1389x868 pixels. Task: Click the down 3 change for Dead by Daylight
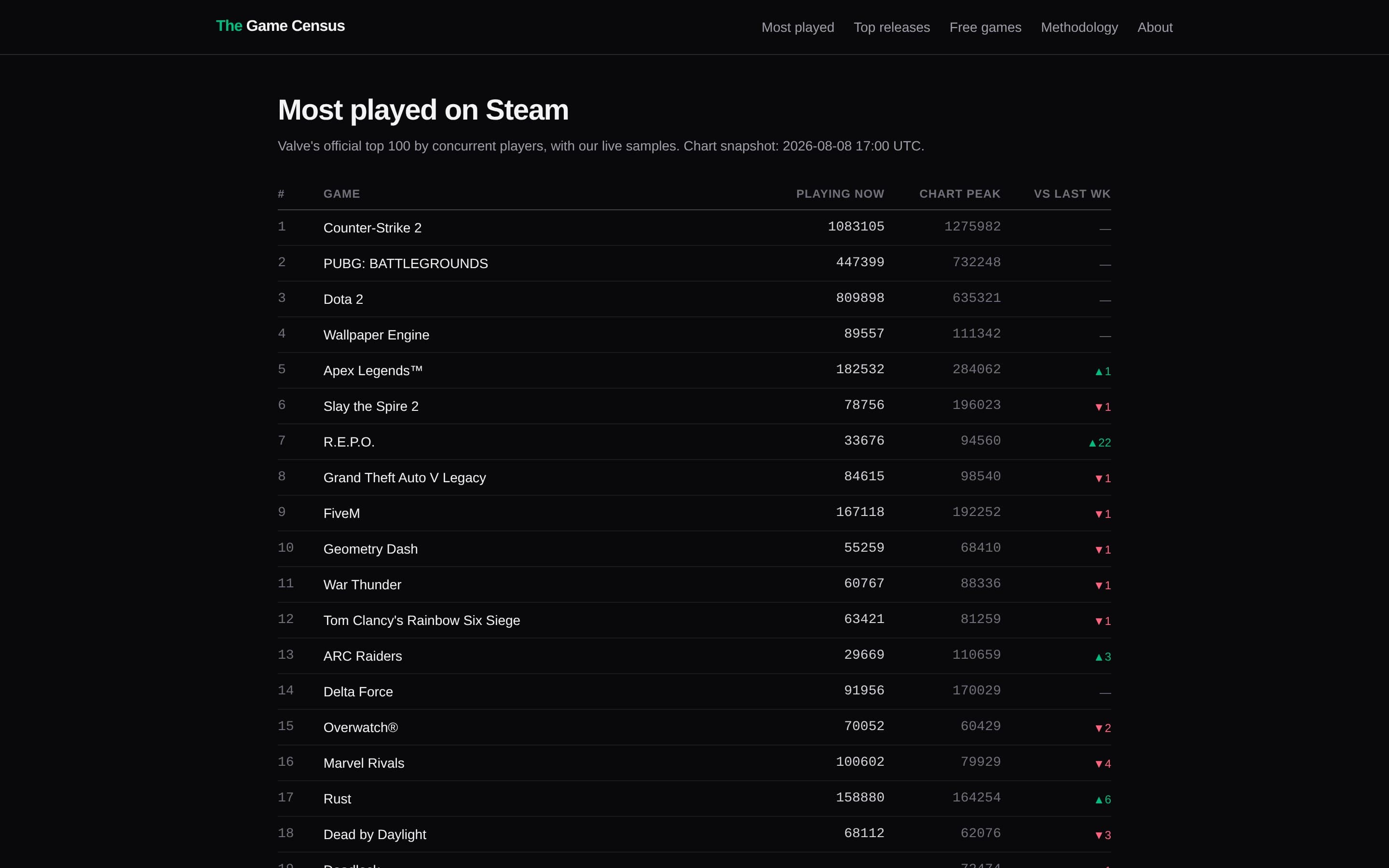(1103, 835)
